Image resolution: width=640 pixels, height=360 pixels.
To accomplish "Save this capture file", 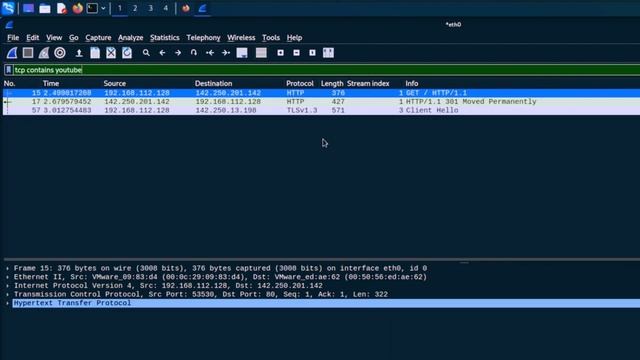I will [95, 53].
